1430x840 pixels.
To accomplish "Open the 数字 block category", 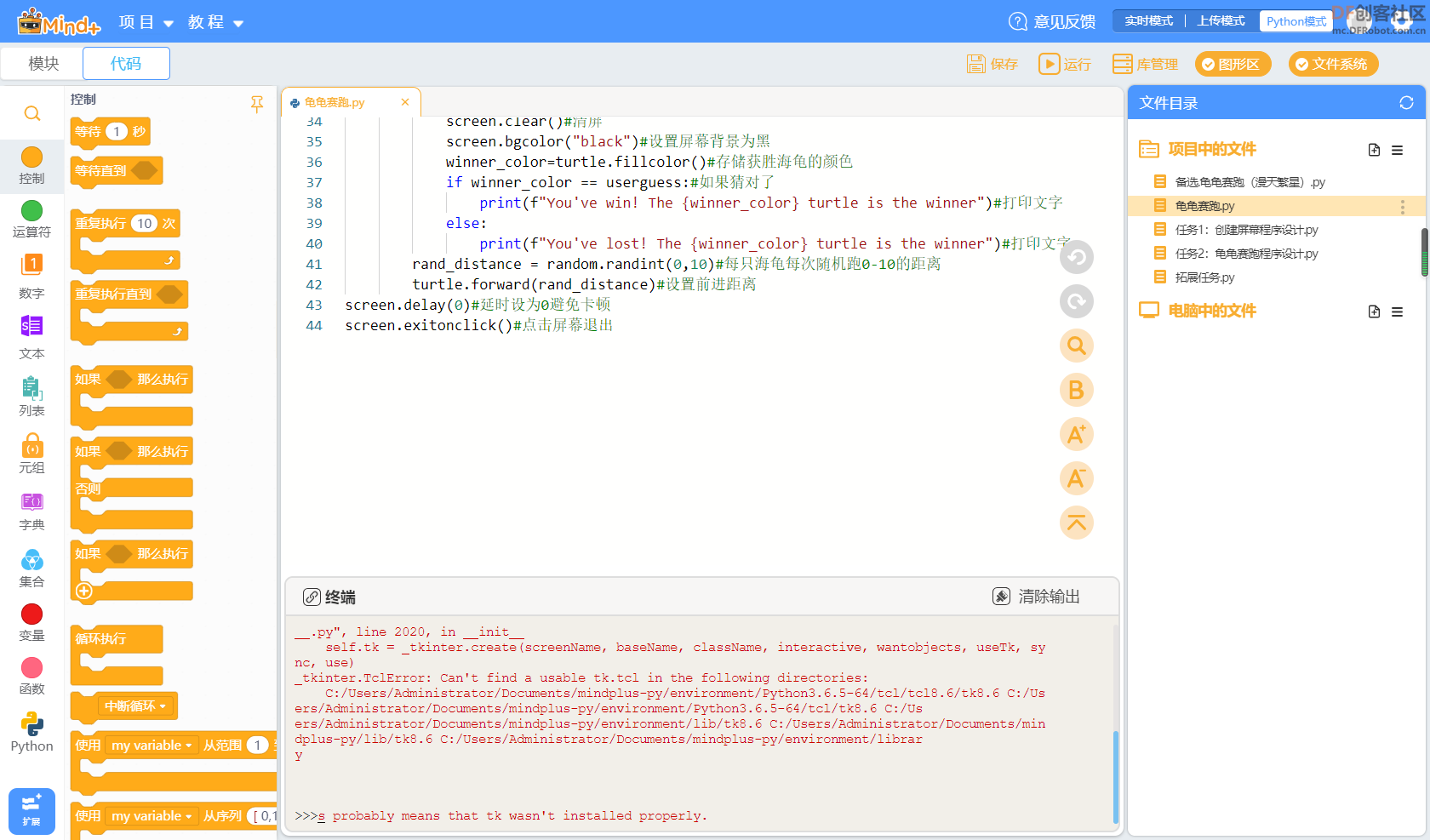I will 31,276.
